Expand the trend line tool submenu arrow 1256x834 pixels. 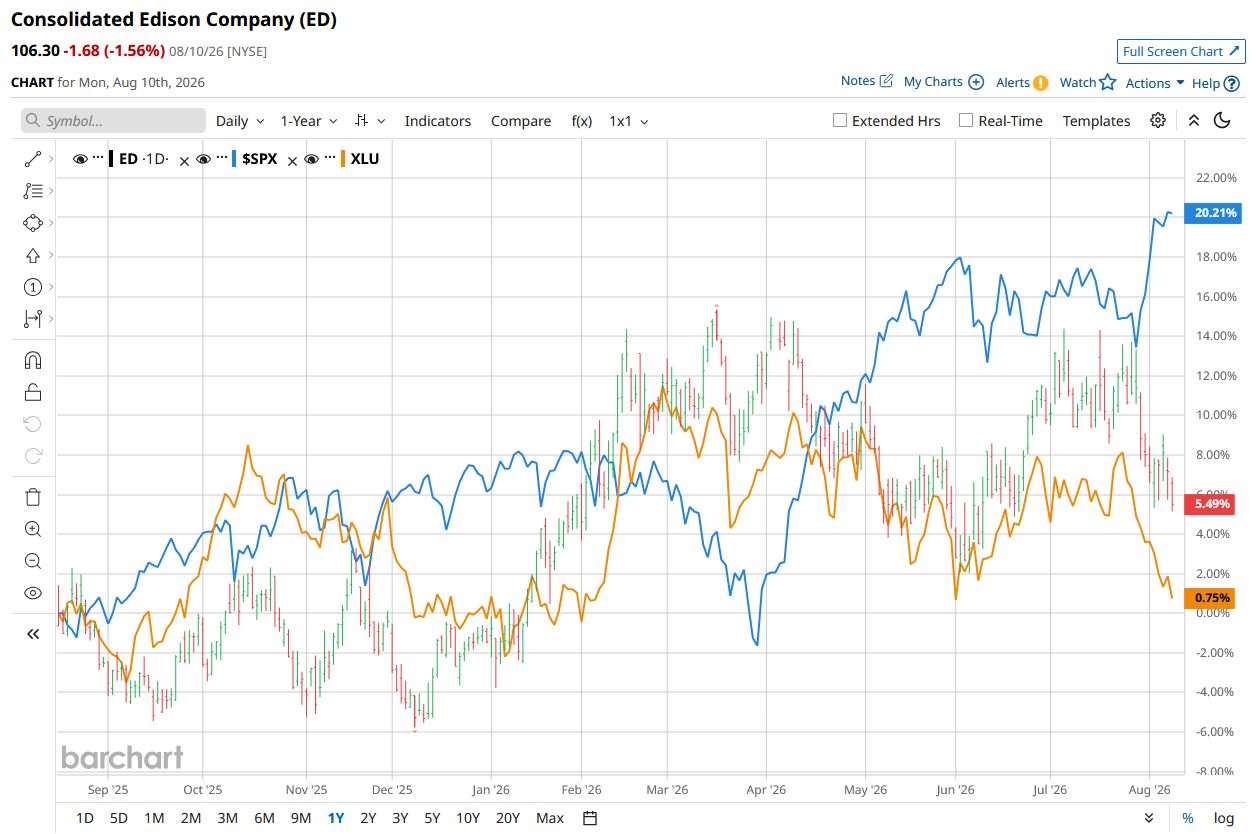(50, 159)
